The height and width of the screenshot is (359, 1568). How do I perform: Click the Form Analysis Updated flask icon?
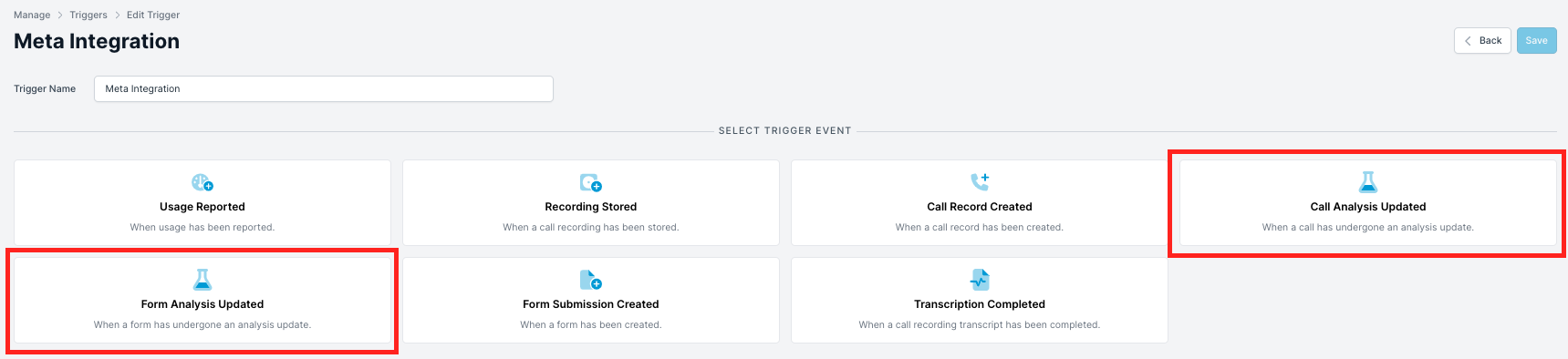point(202,279)
